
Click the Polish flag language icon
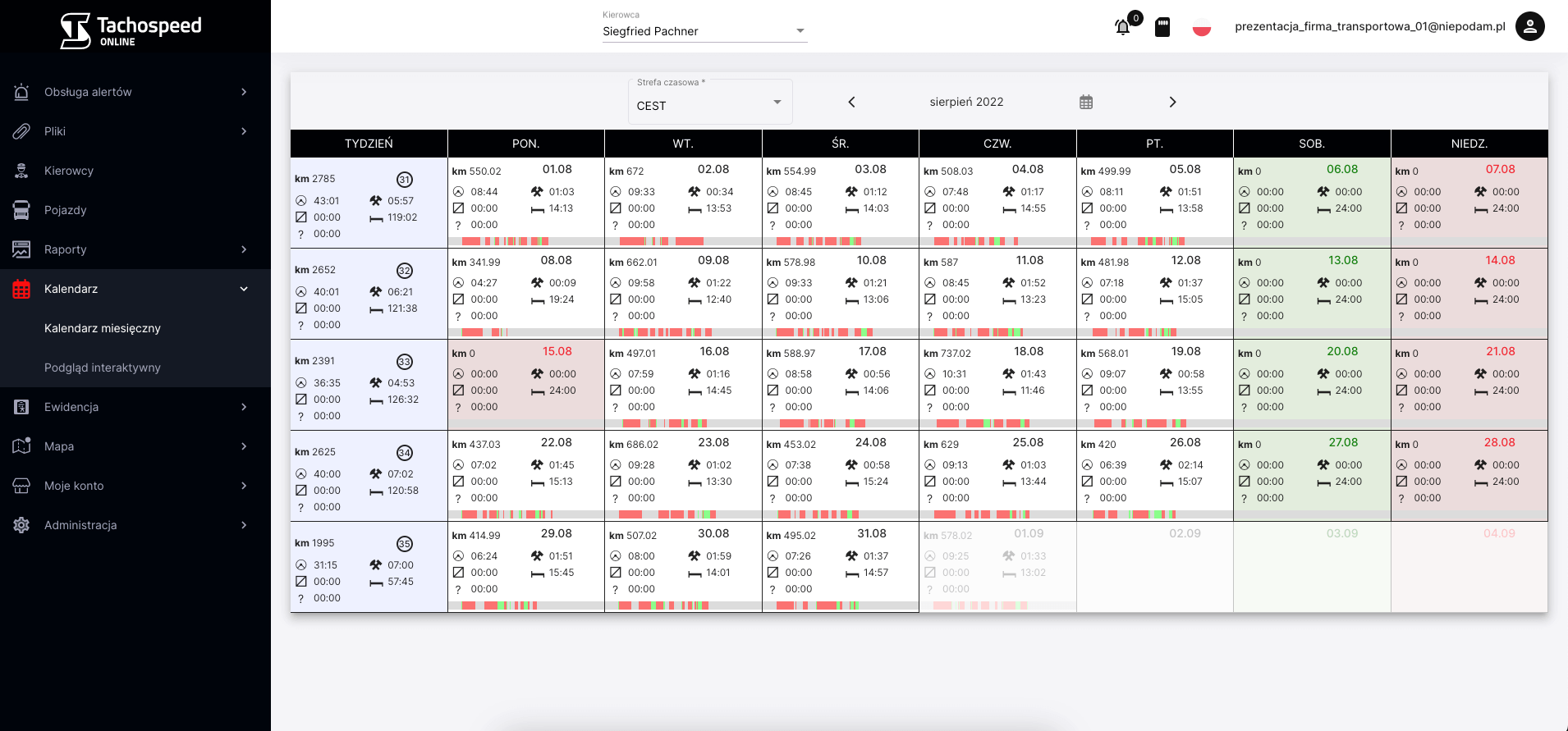[1201, 27]
